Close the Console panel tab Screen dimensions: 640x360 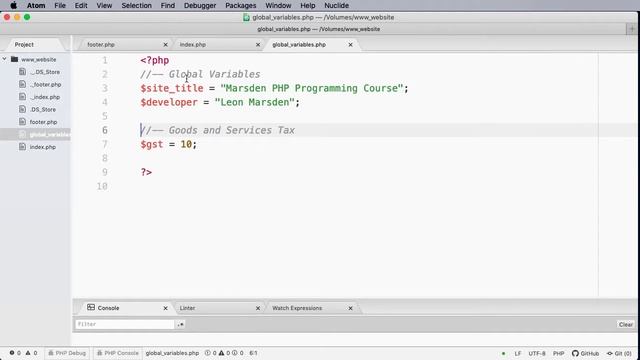pos(165,308)
